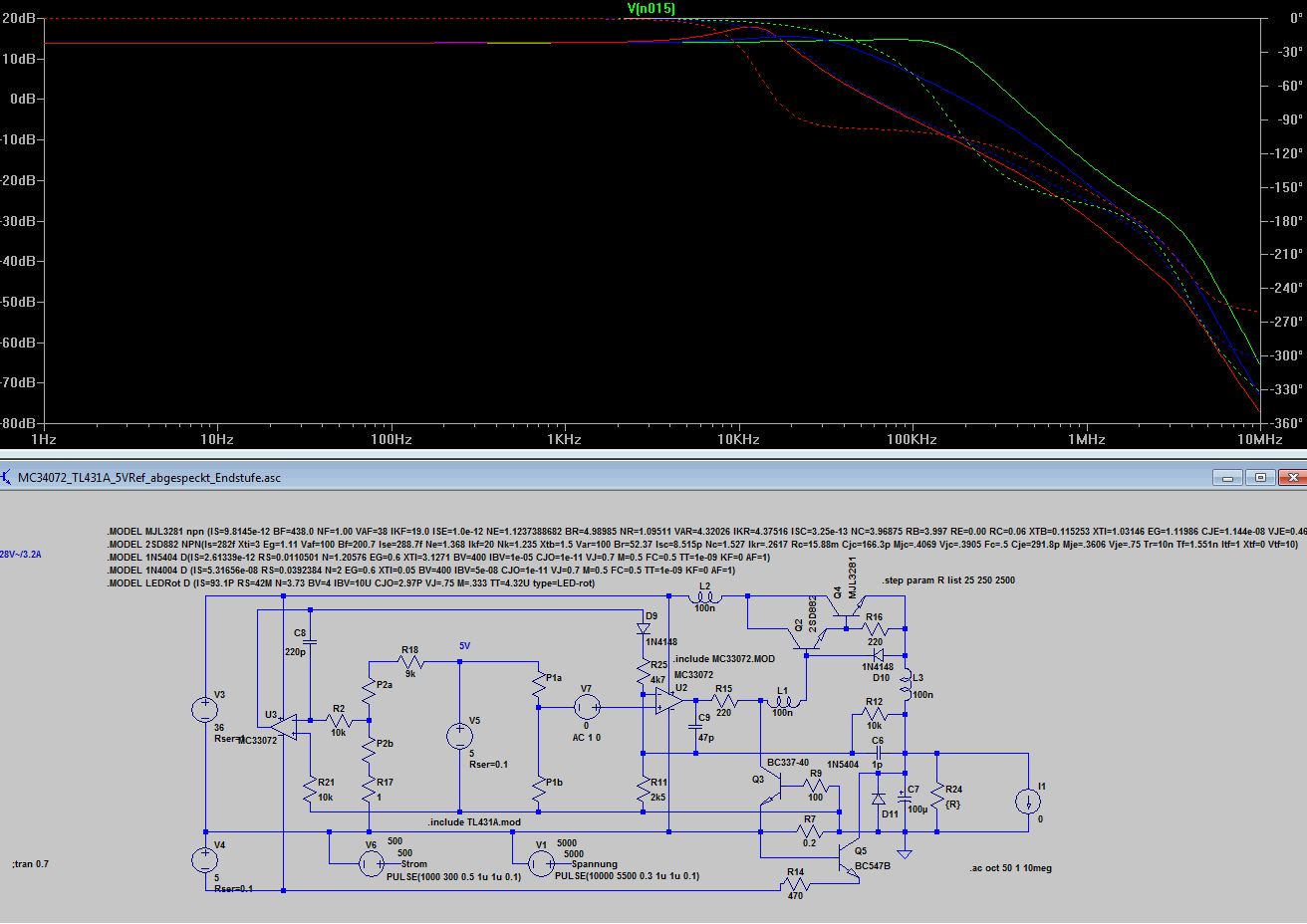
Task: Restore down the schematic sub-window
Action: click(x=1260, y=478)
